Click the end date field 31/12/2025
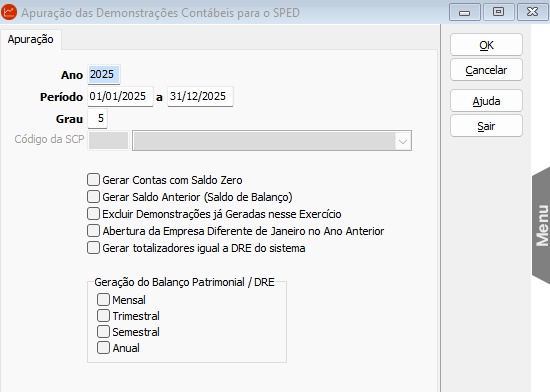This screenshot has height=392, width=550. point(200,96)
